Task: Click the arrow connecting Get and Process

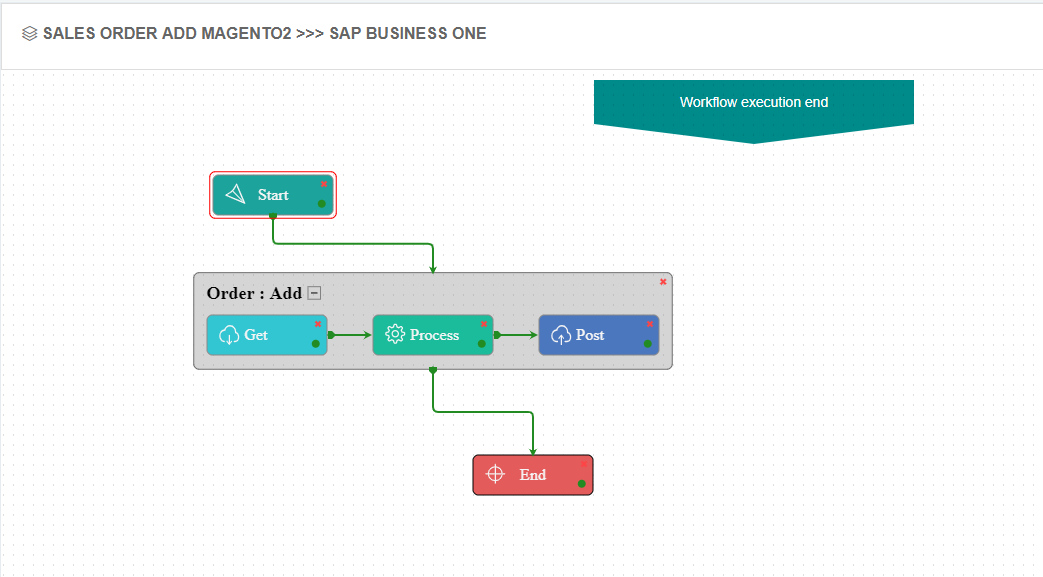Action: (x=348, y=335)
